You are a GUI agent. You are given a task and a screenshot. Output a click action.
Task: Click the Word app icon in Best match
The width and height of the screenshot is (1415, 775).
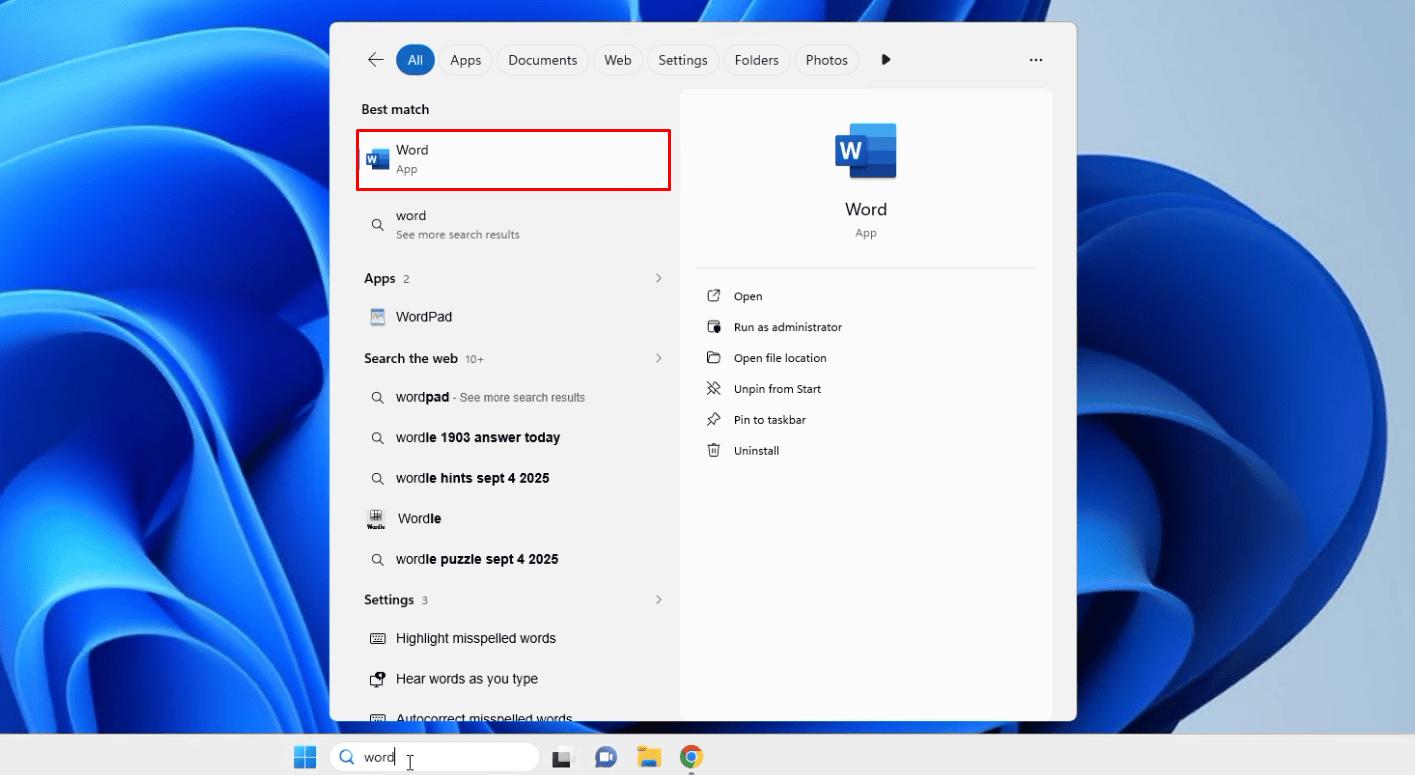pos(378,159)
